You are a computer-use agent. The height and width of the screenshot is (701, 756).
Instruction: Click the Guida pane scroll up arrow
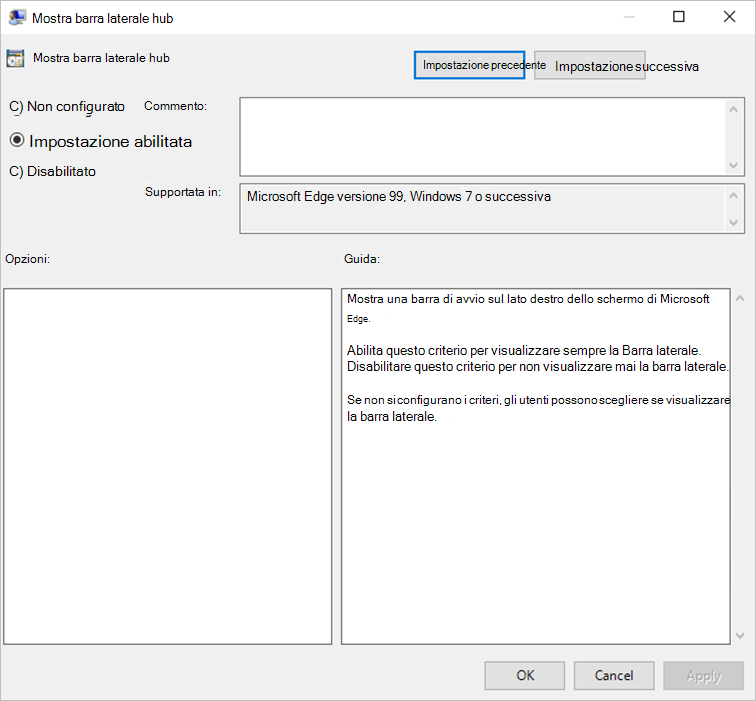[740, 298]
